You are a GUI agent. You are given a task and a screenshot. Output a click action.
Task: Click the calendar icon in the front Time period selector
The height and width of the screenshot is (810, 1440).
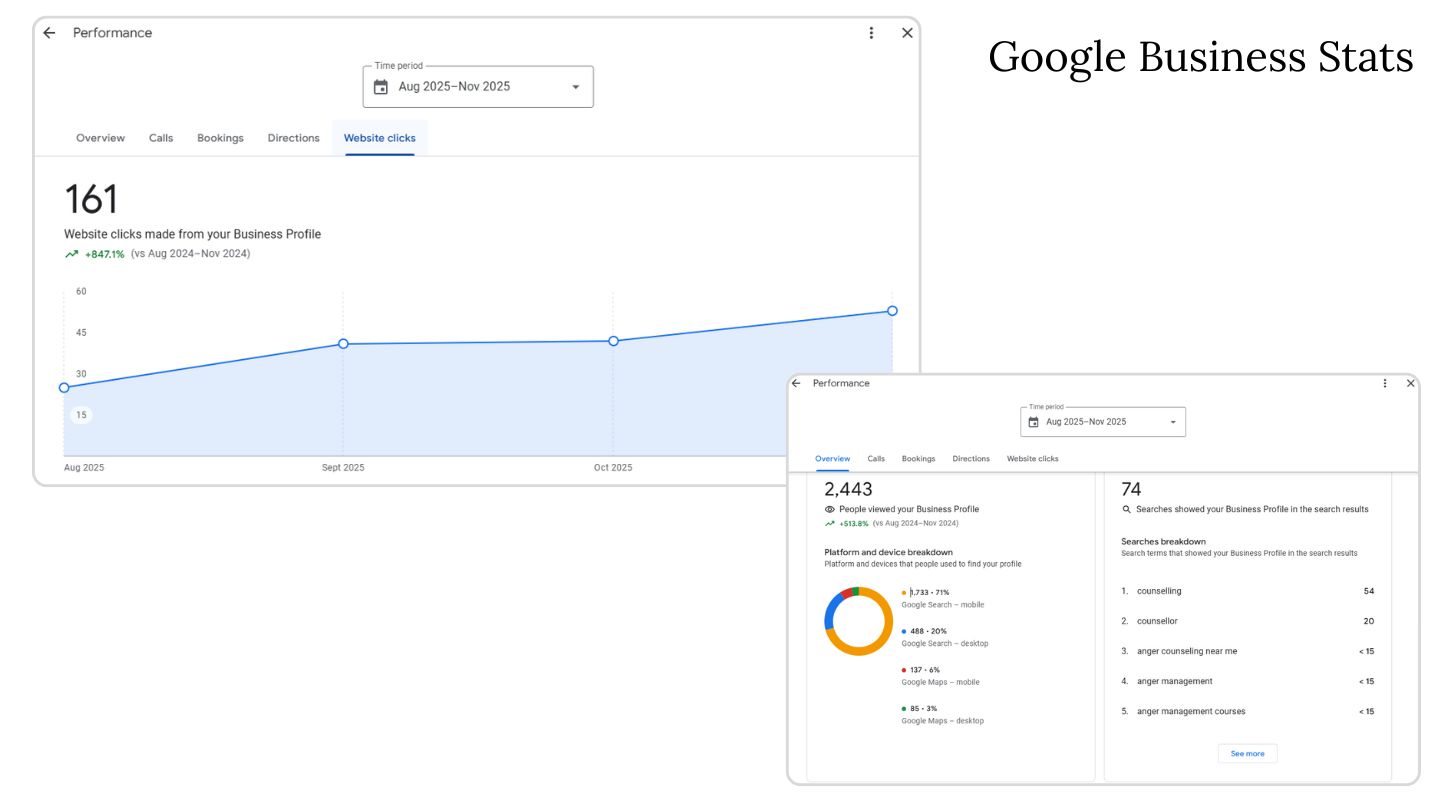click(x=383, y=86)
